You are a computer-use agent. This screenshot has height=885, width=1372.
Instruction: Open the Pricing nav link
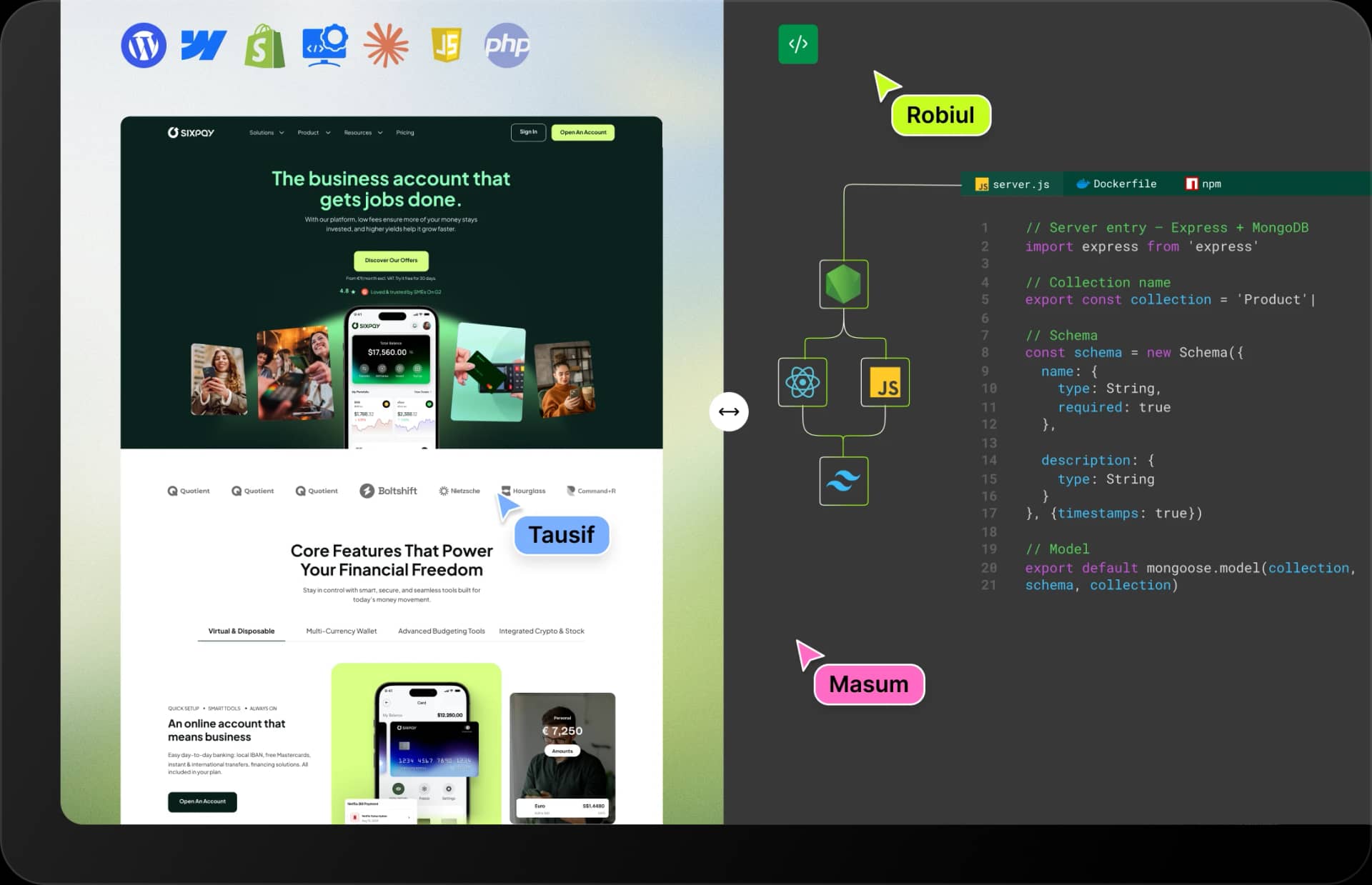(405, 132)
